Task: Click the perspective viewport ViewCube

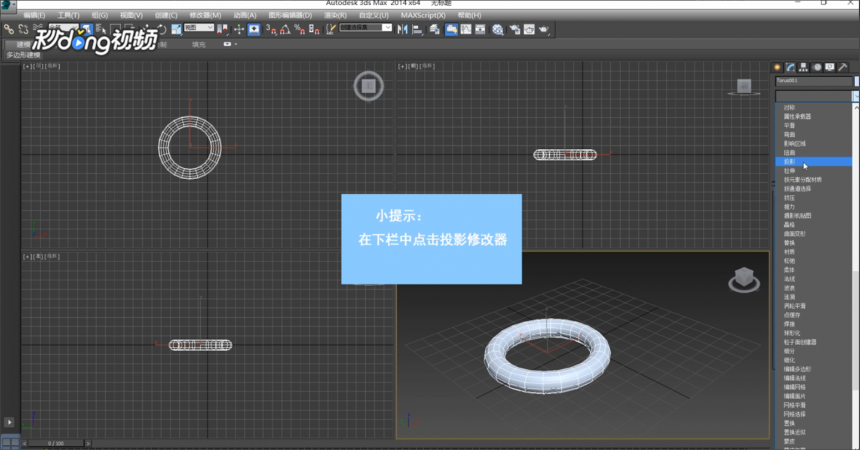Action: pos(744,279)
